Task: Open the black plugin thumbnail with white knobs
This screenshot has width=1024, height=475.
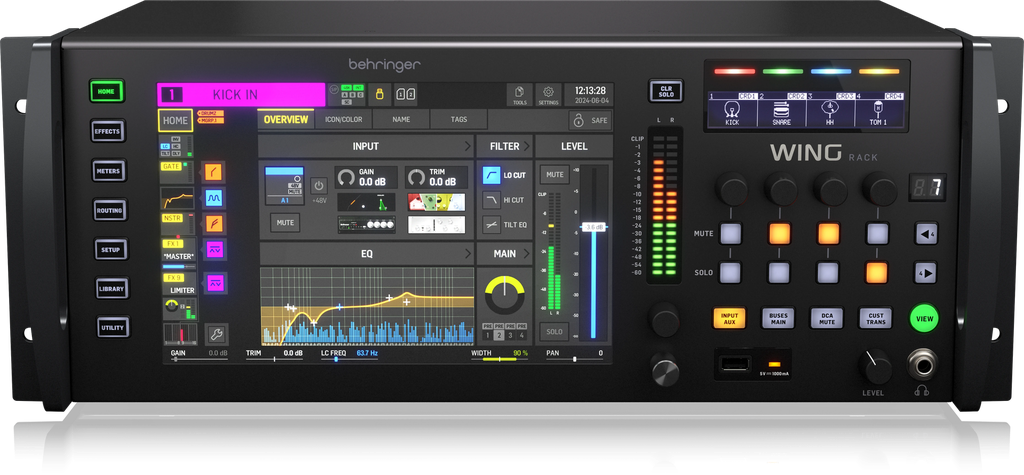Action: coord(366,224)
